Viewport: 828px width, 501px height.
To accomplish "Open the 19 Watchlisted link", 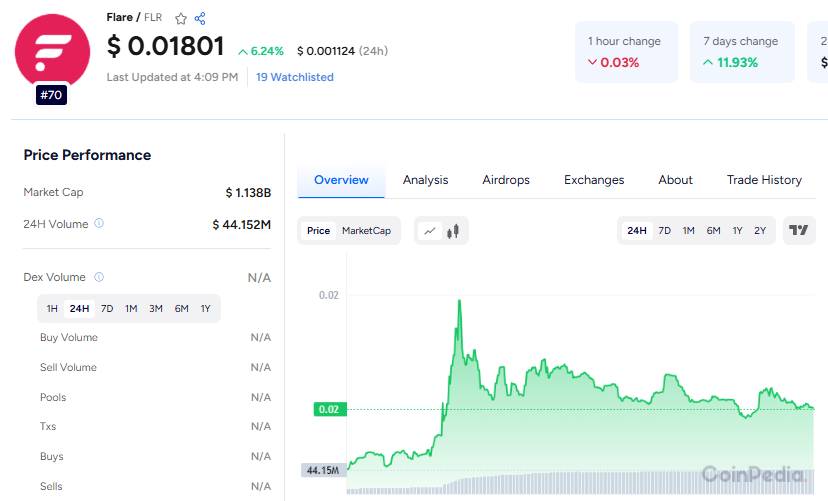I will [295, 77].
